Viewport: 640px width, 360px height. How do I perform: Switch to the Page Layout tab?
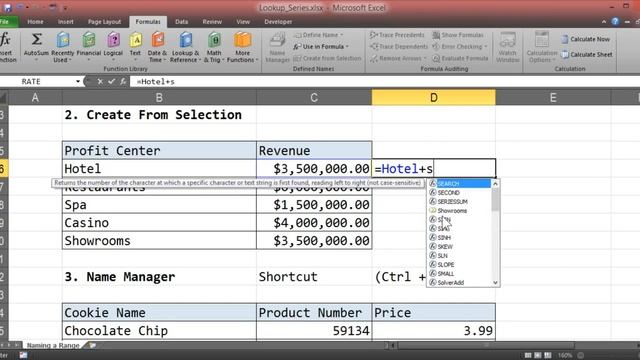104,22
